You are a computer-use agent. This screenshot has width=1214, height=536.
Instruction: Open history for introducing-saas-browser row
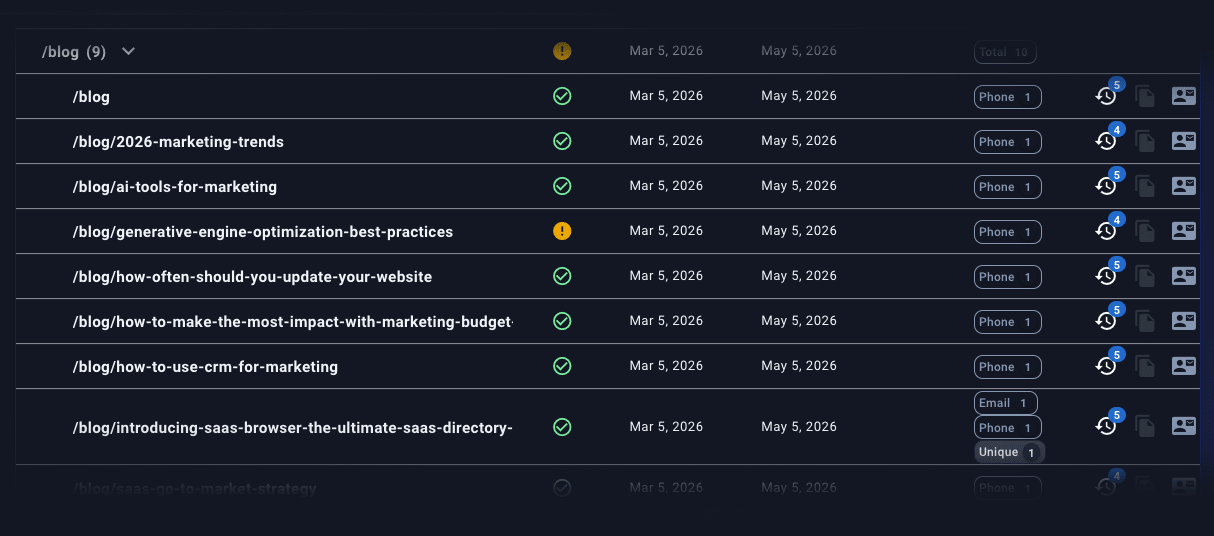coord(1106,427)
